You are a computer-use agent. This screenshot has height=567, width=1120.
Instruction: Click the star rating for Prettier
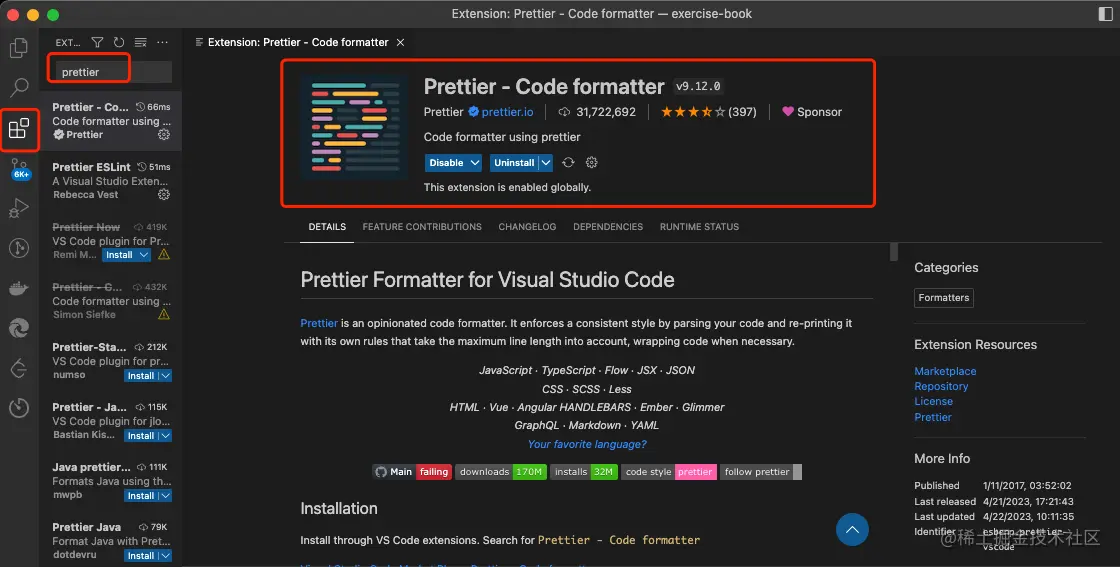692,112
